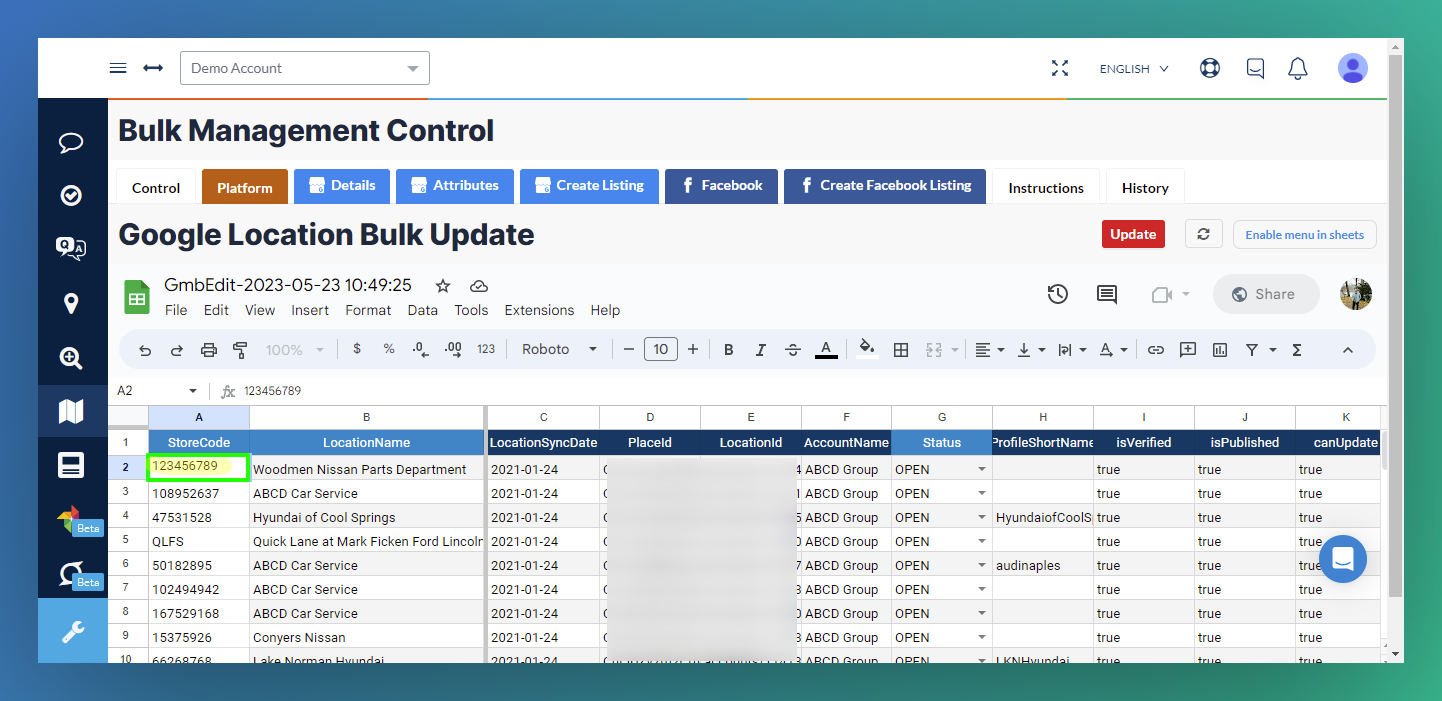Toggle bold formatting
The height and width of the screenshot is (701, 1442).
coord(729,350)
